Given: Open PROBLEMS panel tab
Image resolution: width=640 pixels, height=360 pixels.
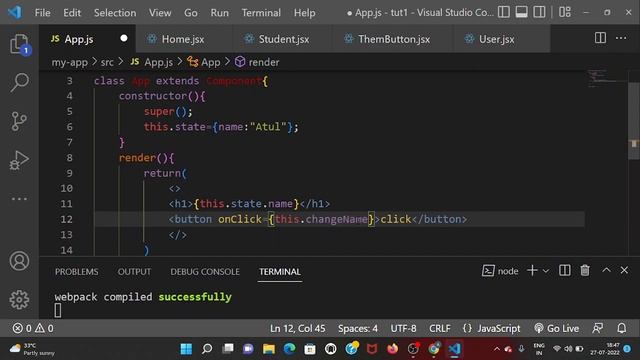Looking at the screenshot, I should pos(77,272).
